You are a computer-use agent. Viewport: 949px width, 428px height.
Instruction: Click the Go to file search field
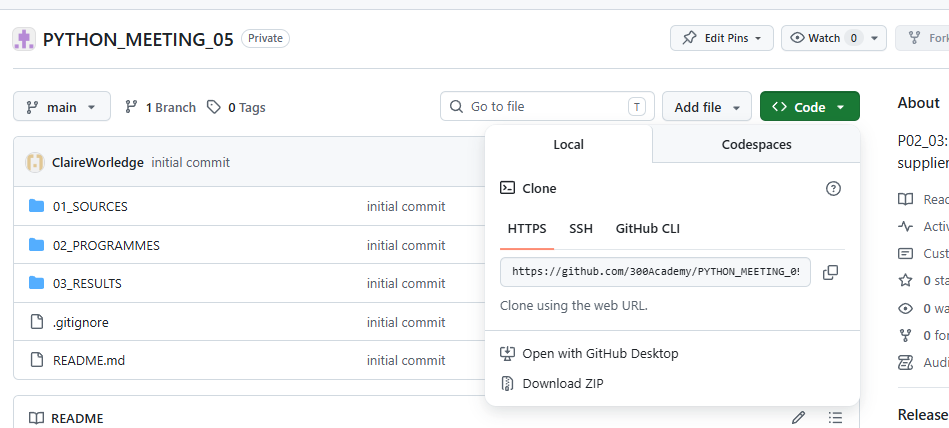click(x=547, y=107)
